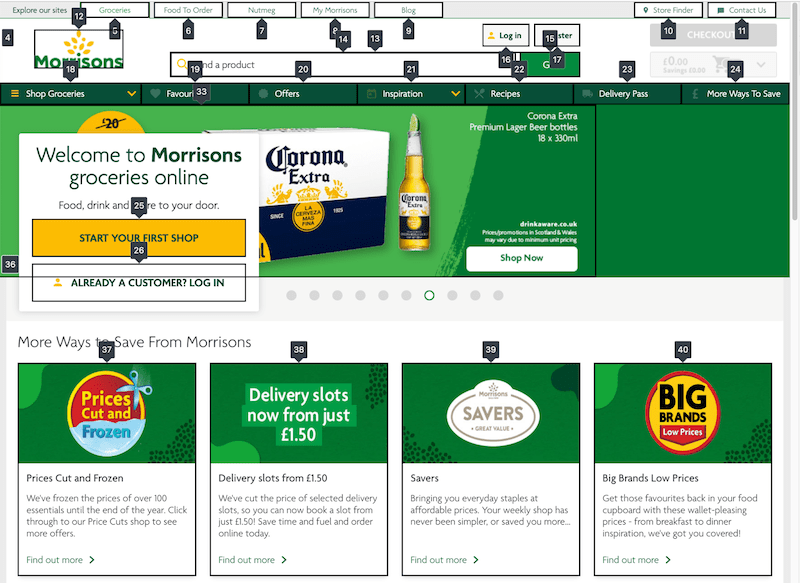Click the Store Finder pin icon
Screen dimensions: 800x583
tap(645, 10)
